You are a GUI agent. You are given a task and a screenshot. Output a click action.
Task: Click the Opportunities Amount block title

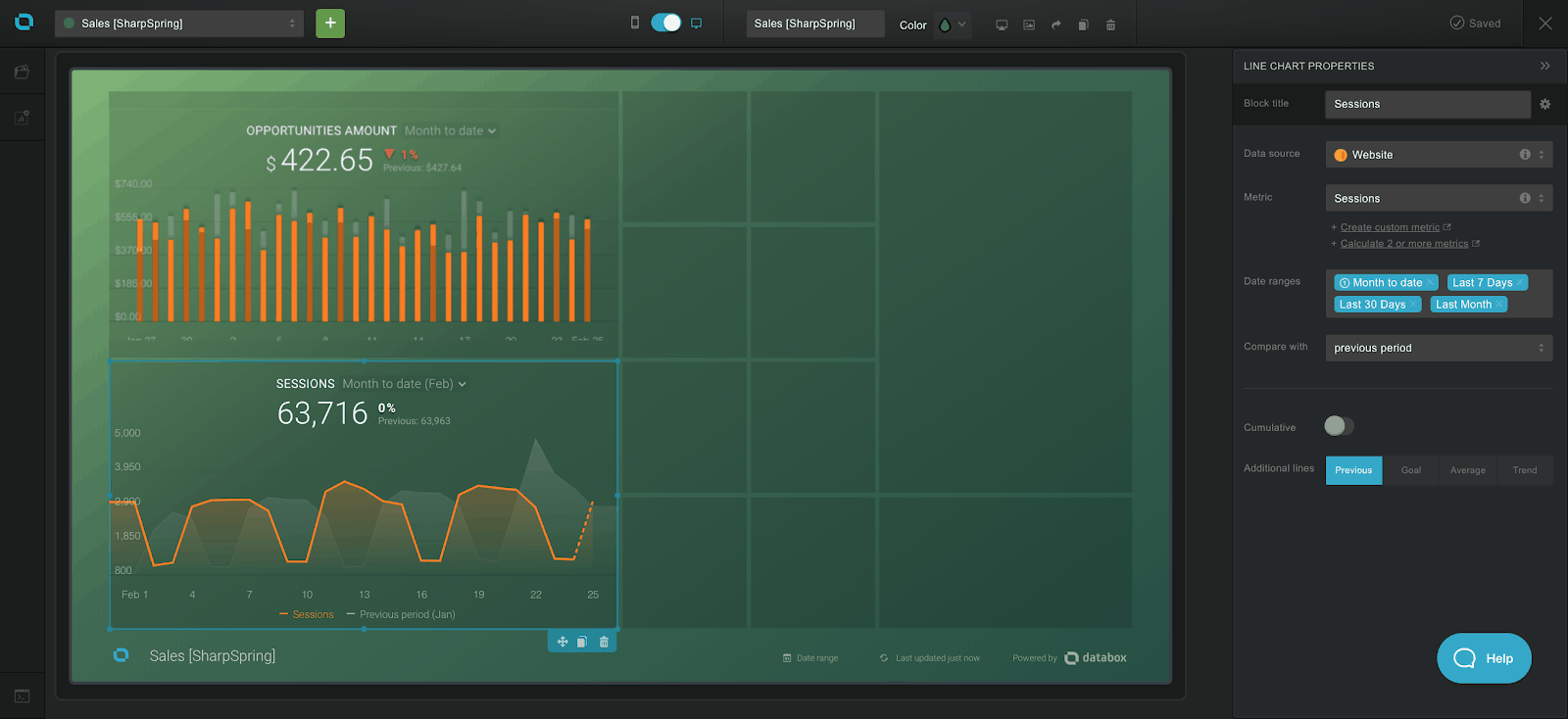(x=321, y=130)
